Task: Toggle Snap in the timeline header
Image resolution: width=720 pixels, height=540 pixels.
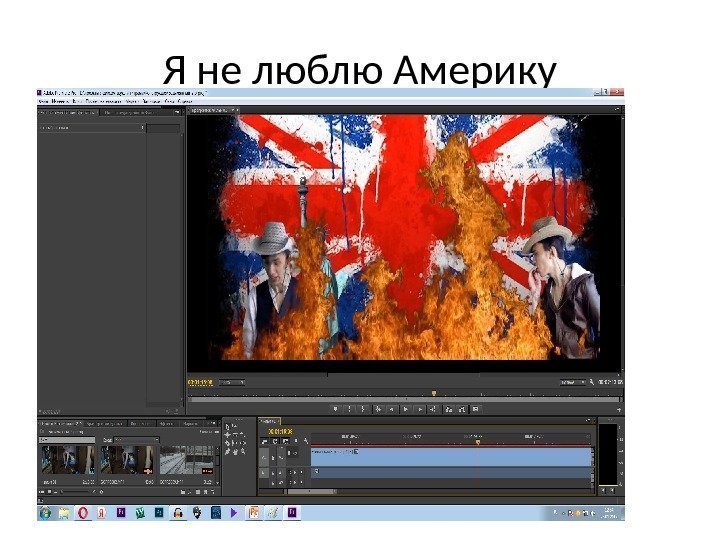Action: [275, 441]
